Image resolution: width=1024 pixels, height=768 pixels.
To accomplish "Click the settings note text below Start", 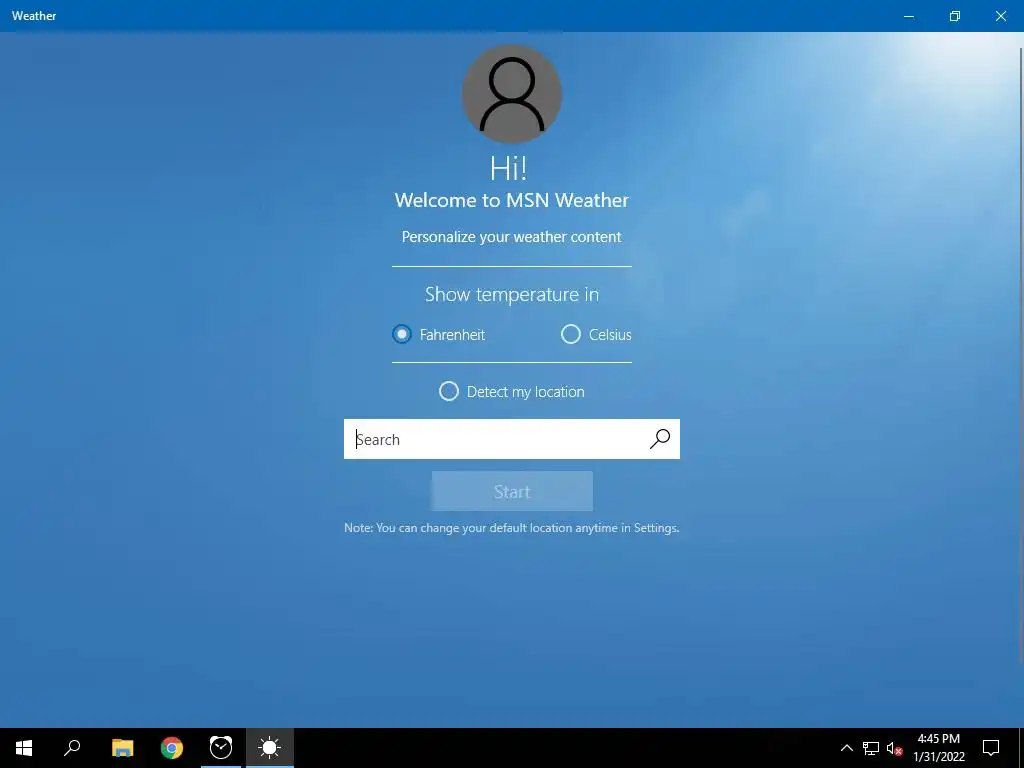I will 511,528.
